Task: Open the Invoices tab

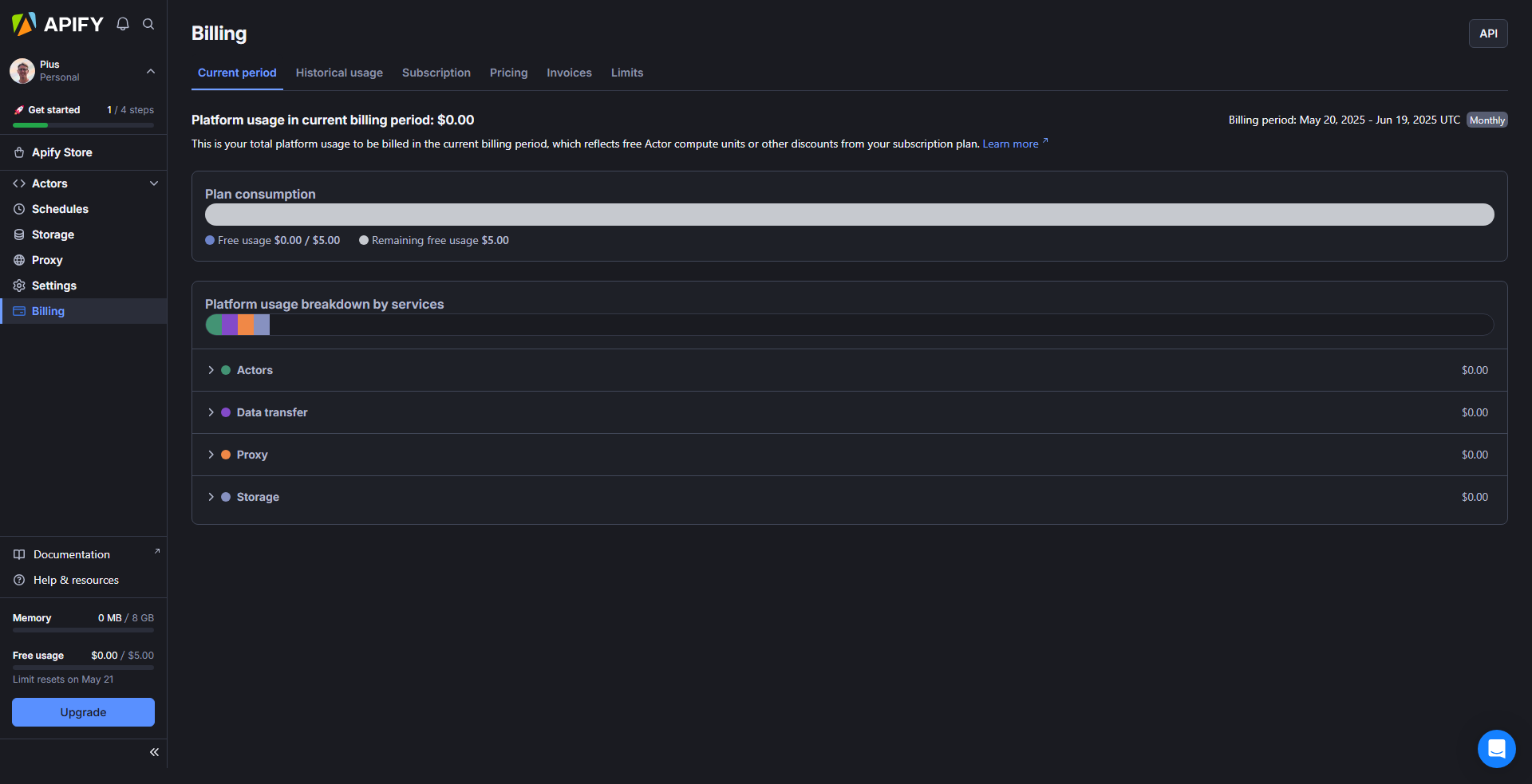Action: point(569,73)
